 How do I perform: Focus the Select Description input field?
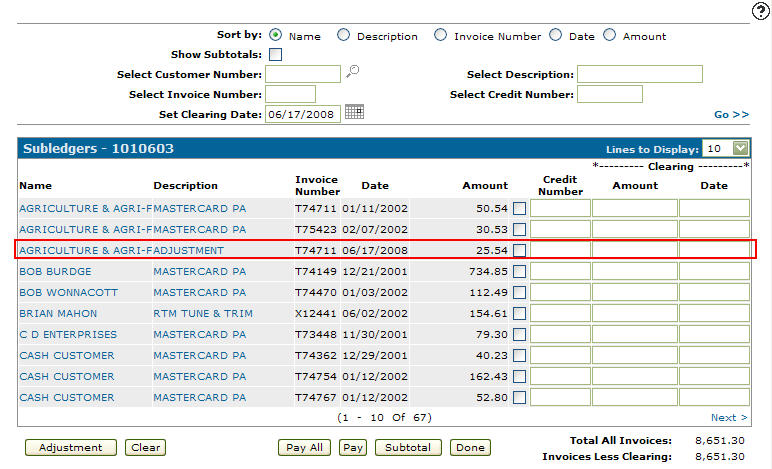[640, 74]
